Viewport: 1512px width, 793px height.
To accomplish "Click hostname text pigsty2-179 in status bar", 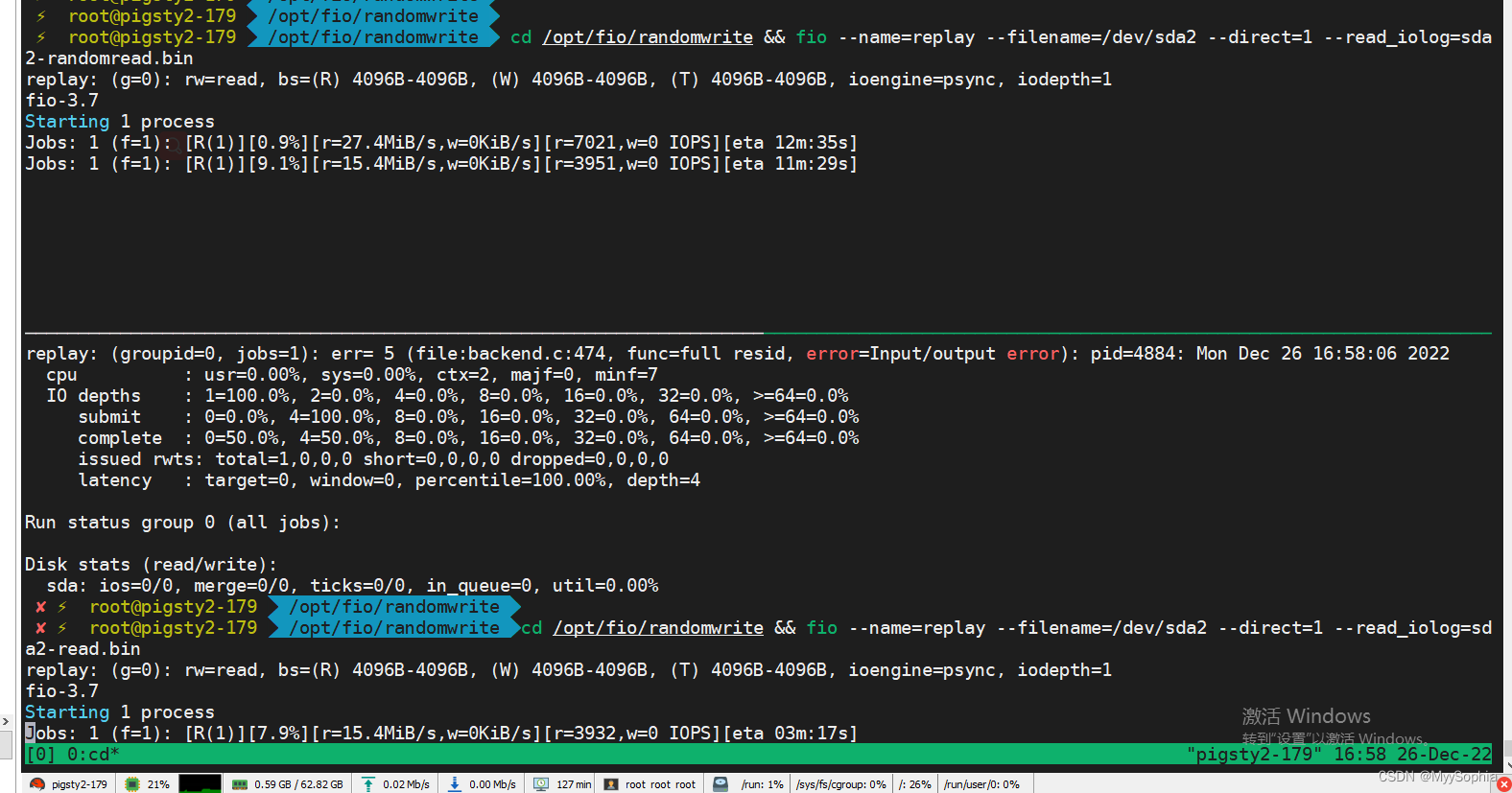I will 80,784.
